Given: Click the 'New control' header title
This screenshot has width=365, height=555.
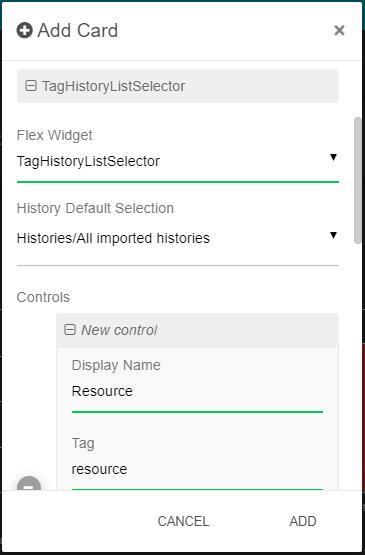Looking at the screenshot, I should (x=119, y=330).
